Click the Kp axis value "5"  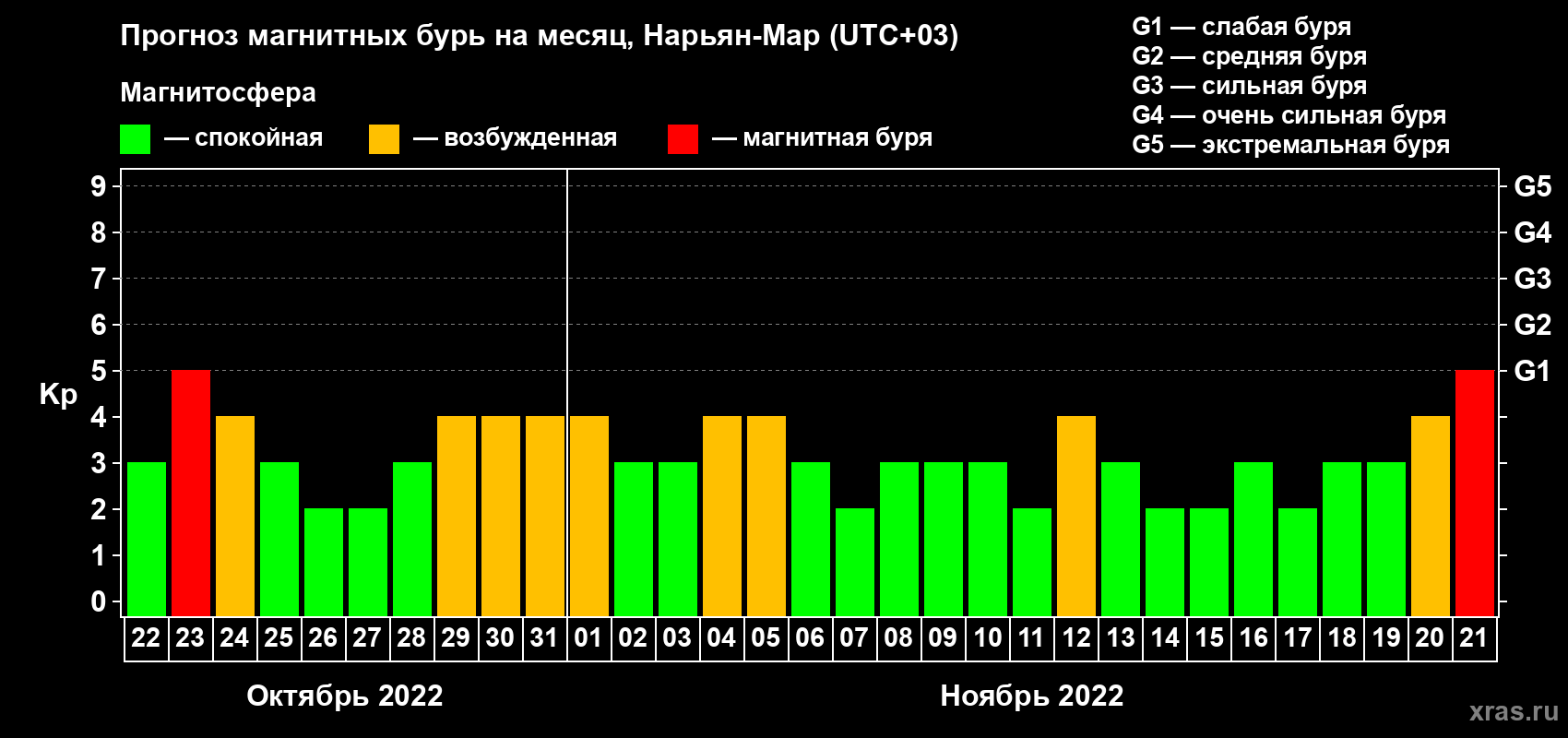[99, 371]
